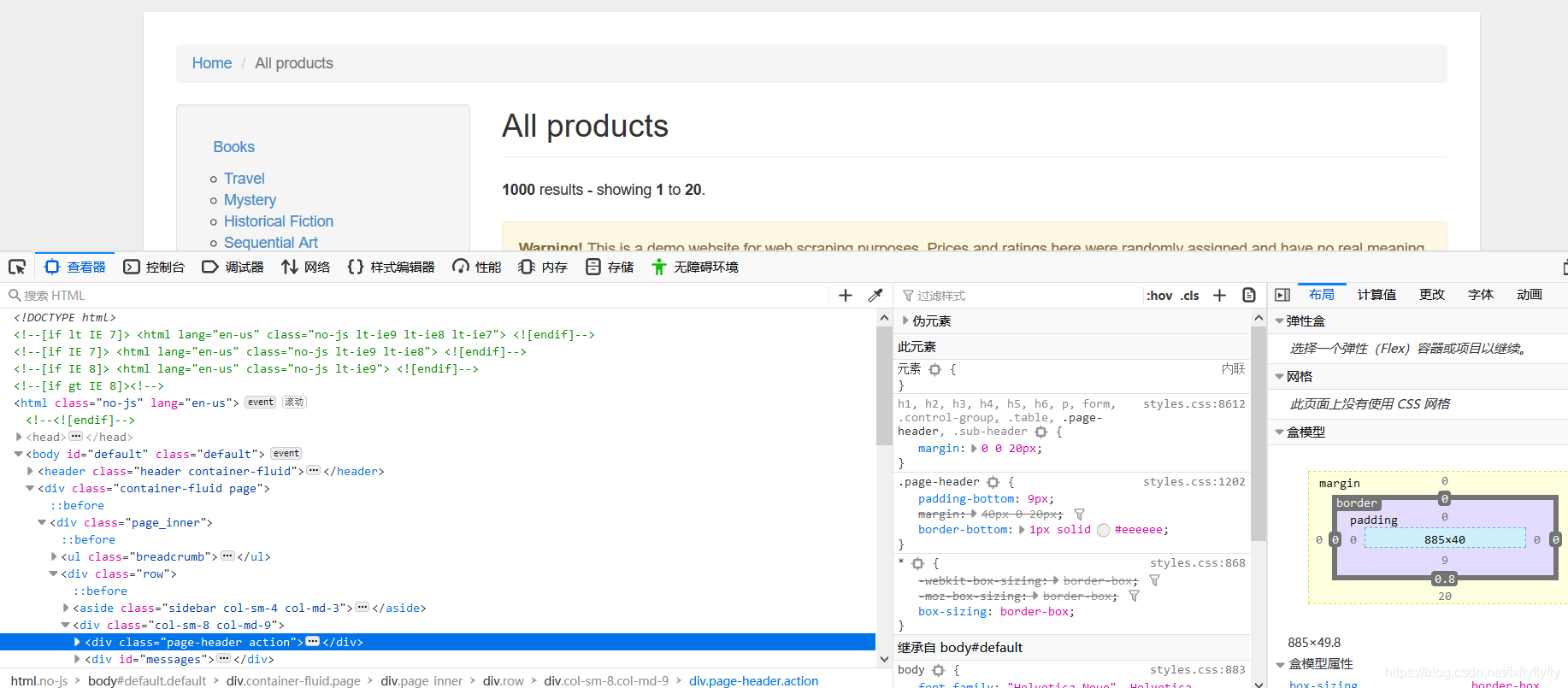The height and width of the screenshot is (688, 1568).
Task: Go to Home breadcrumb link
Action: (x=212, y=63)
